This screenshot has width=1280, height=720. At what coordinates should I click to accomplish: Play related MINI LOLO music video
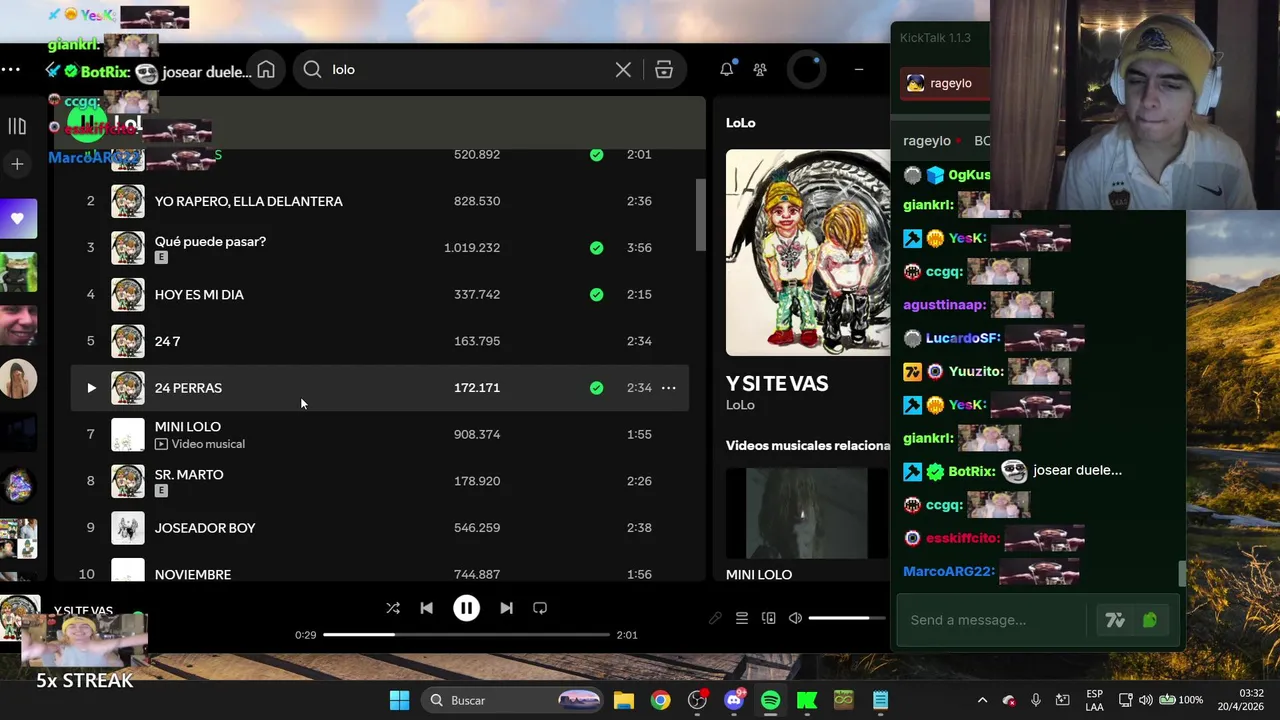coord(807,513)
